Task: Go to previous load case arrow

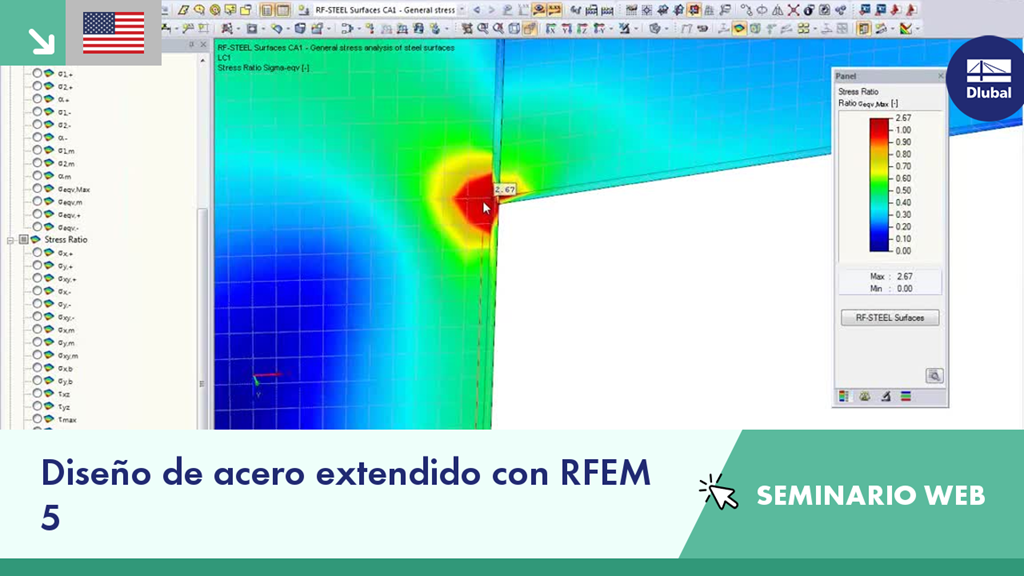Action: [x=477, y=10]
